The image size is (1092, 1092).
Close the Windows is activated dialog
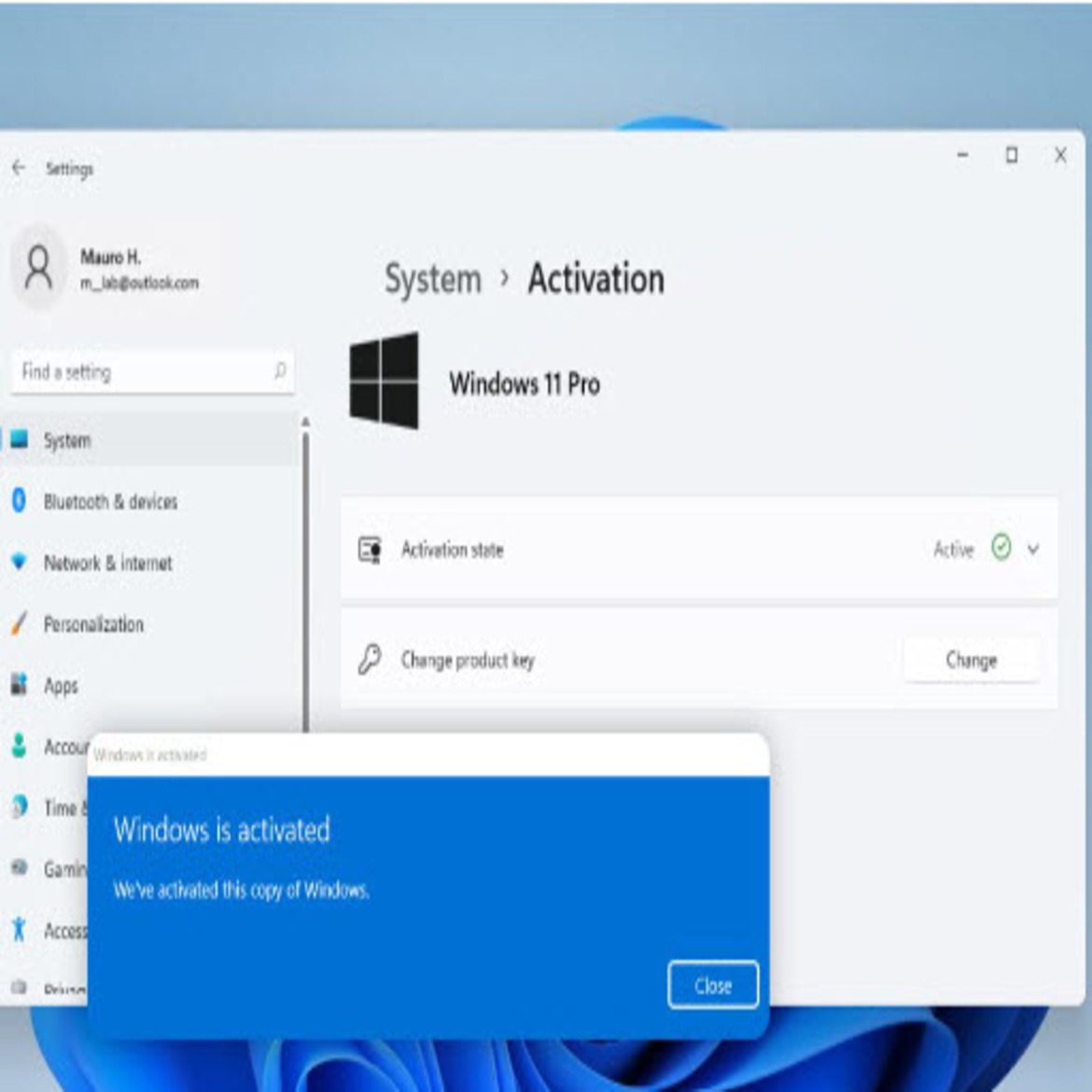[x=712, y=986]
